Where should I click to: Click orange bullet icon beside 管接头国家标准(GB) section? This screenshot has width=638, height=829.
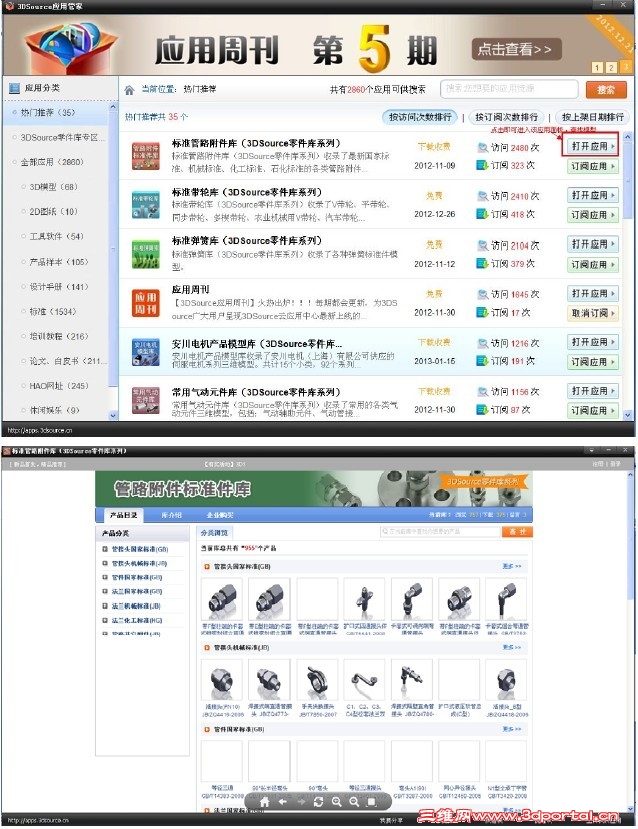[x=207, y=567]
